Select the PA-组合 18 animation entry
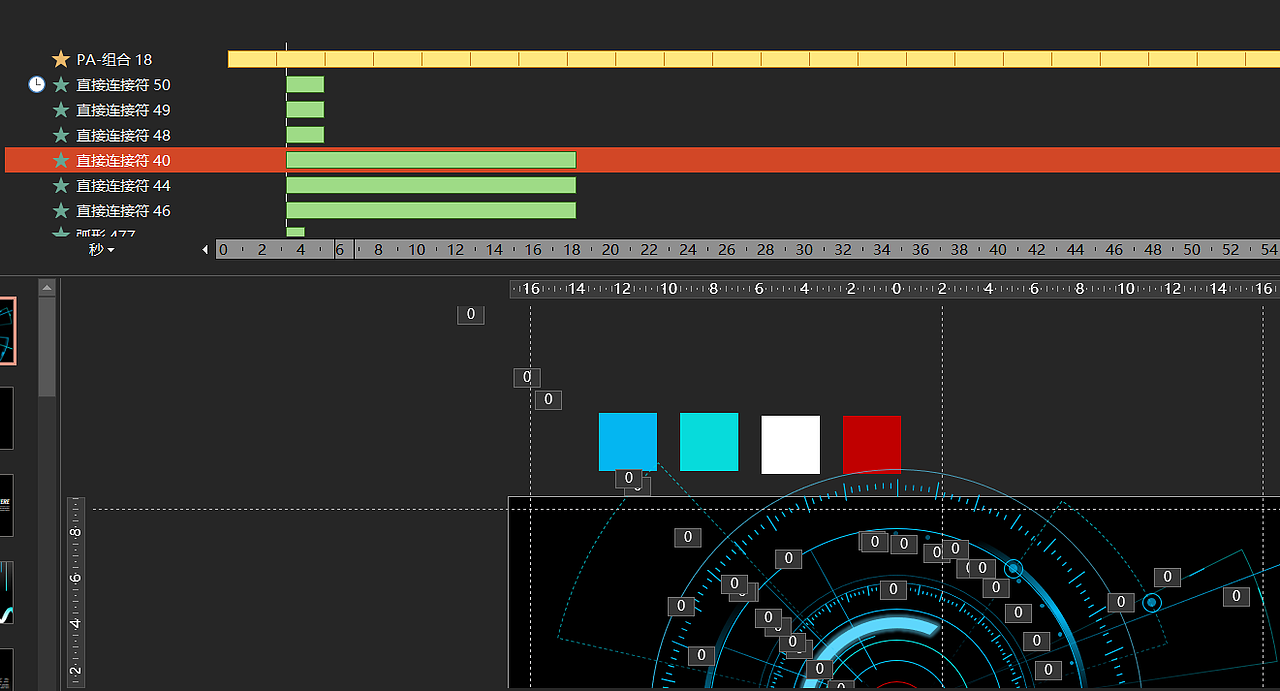The image size is (1280, 691). (114, 60)
